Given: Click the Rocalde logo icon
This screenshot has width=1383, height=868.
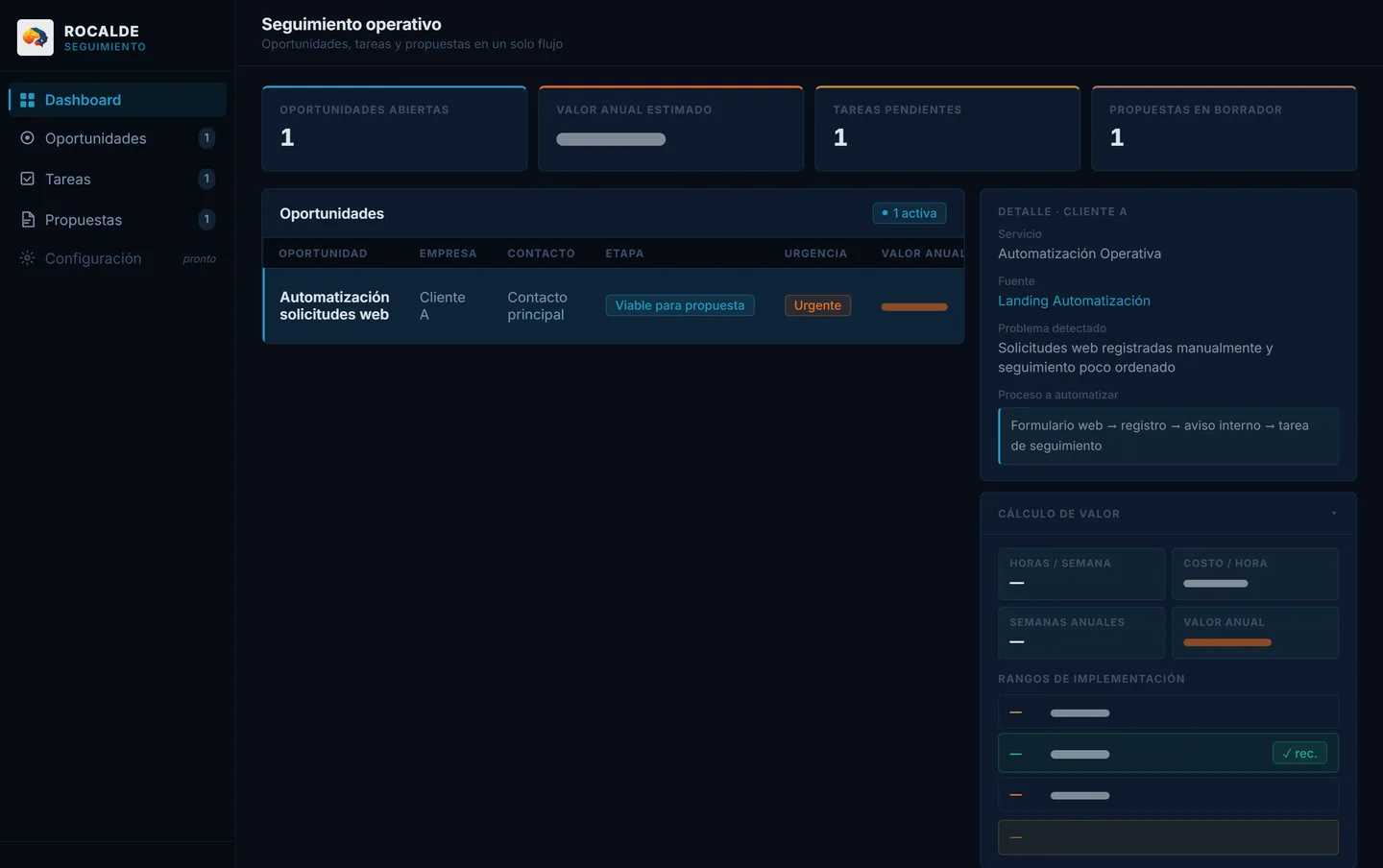Looking at the screenshot, I should coord(36,37).
